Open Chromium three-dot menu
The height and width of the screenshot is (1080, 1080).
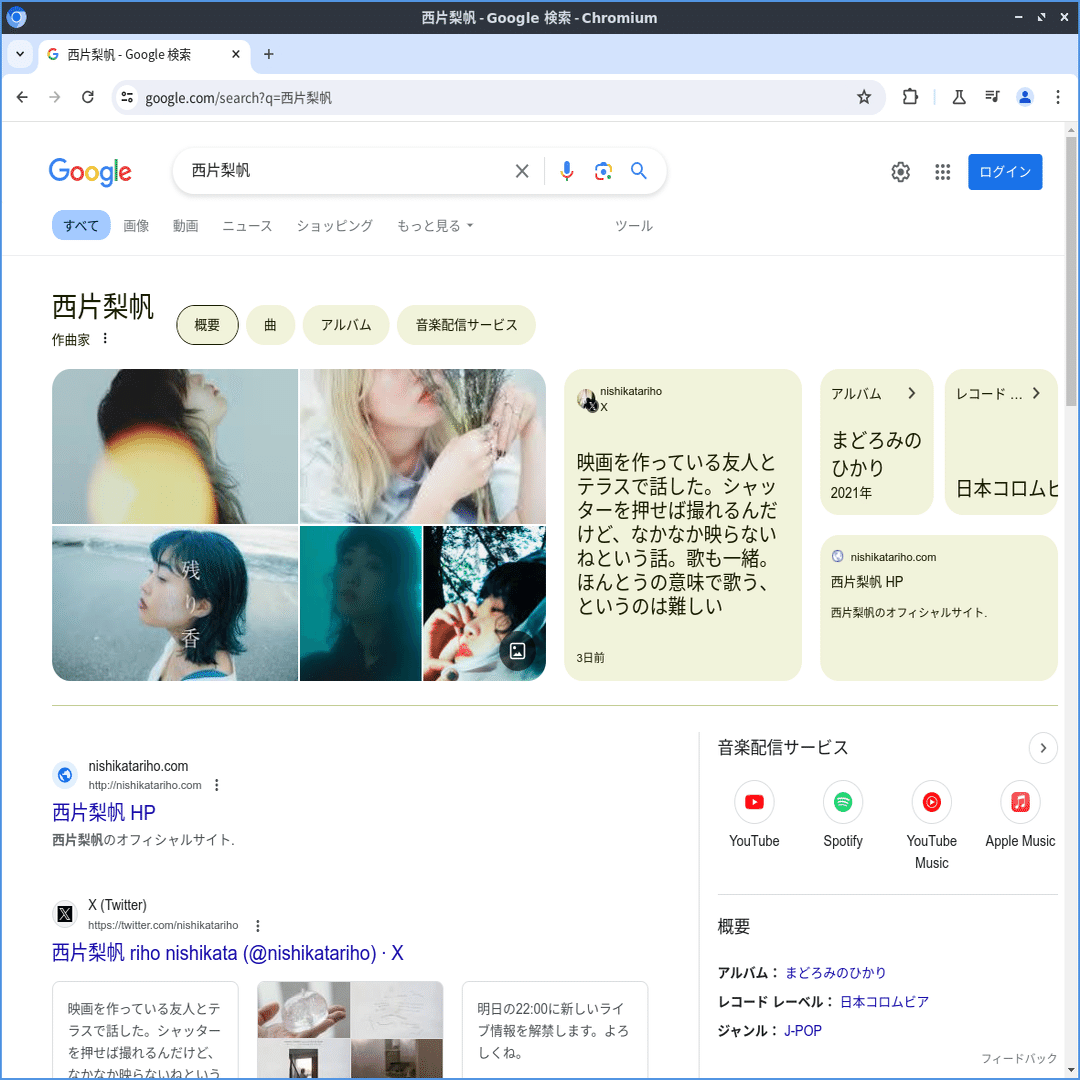[x=1058, y=97]
